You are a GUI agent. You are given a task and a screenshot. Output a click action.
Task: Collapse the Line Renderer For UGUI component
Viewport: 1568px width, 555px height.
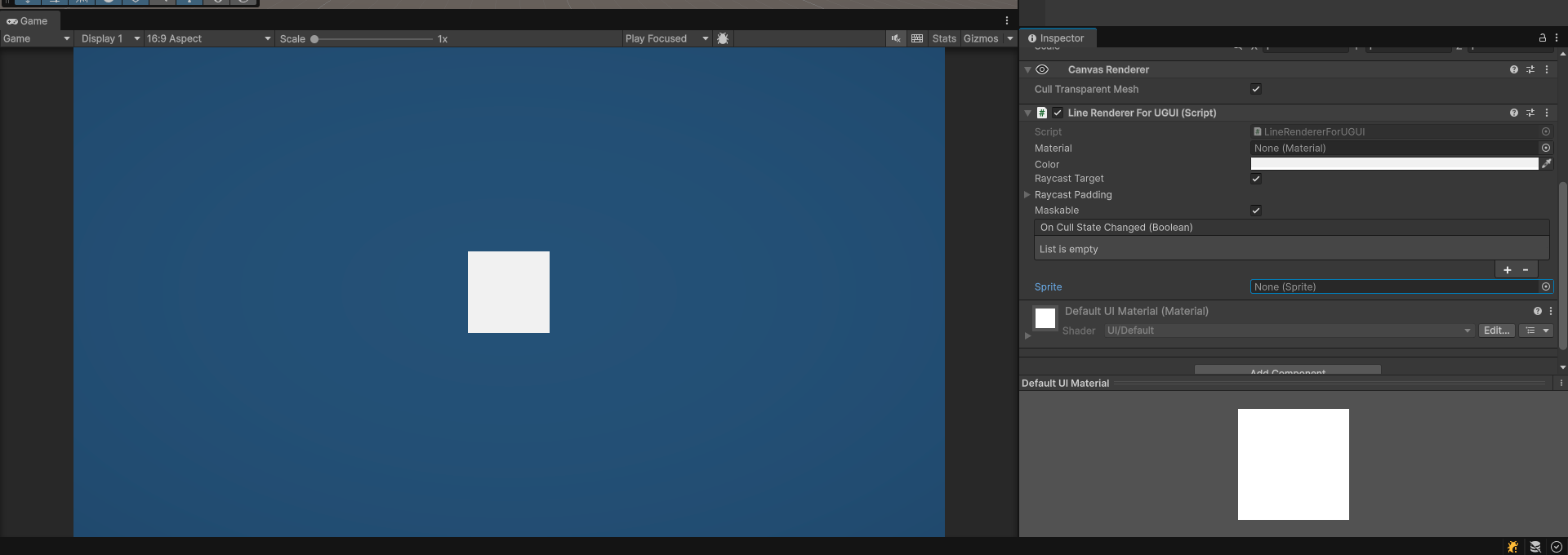coord(1027,113)
